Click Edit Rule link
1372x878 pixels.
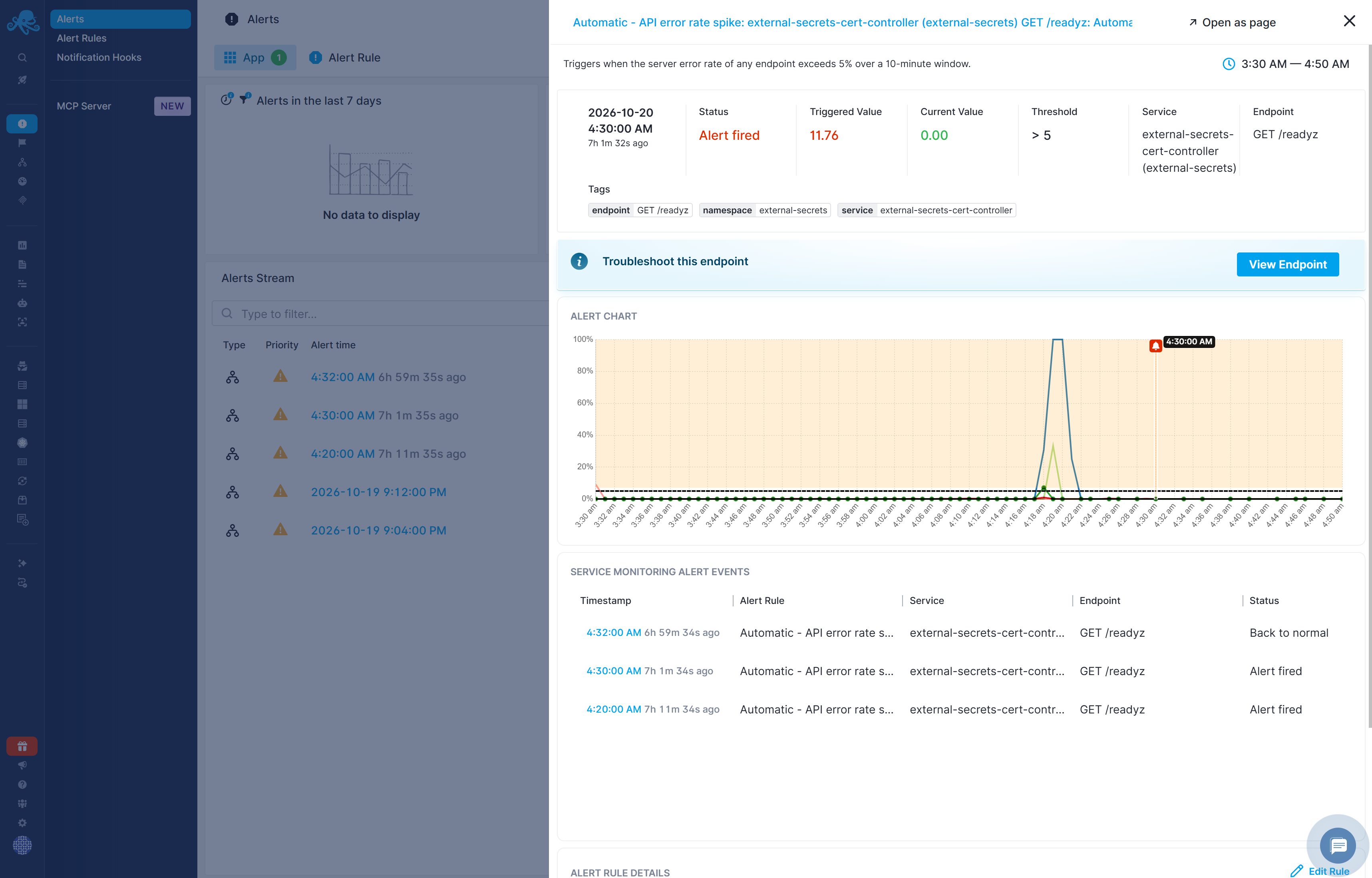pos(1320,870)
